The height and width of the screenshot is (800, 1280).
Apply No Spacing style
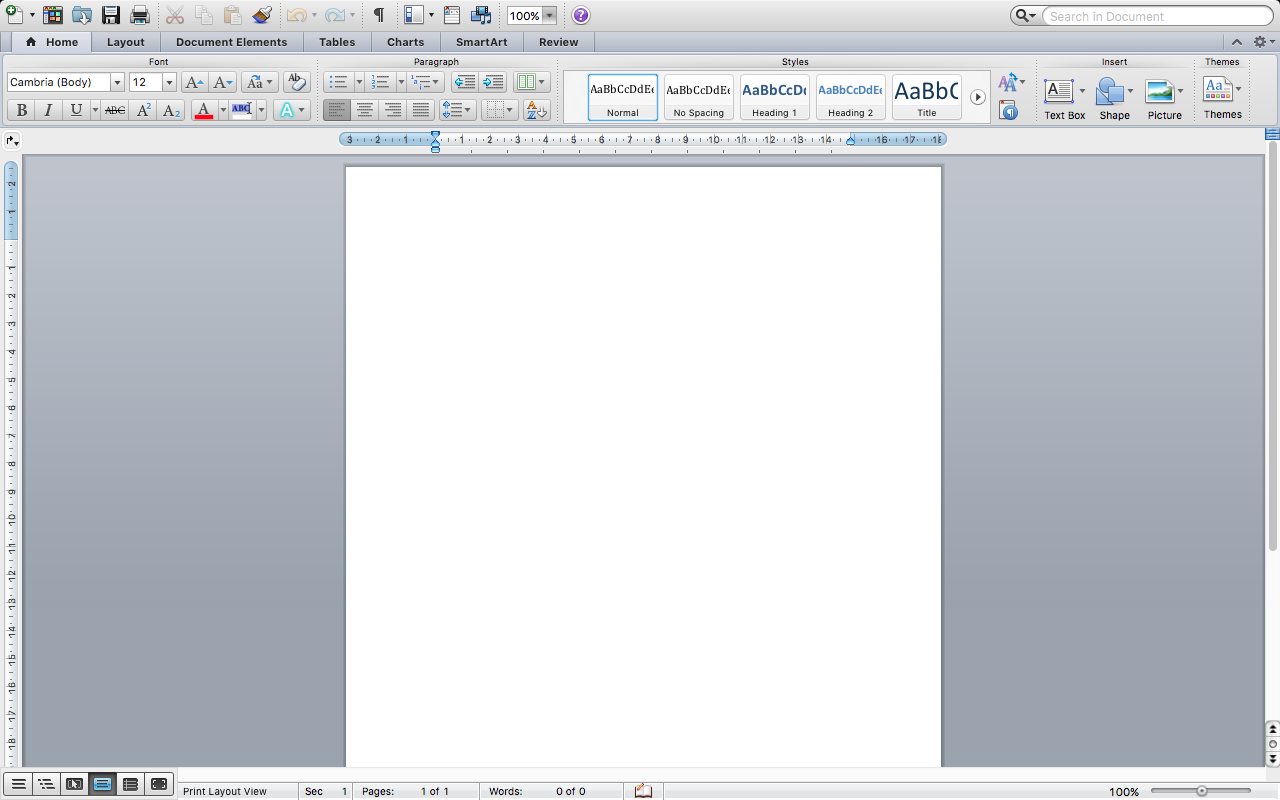pos(699,97)
